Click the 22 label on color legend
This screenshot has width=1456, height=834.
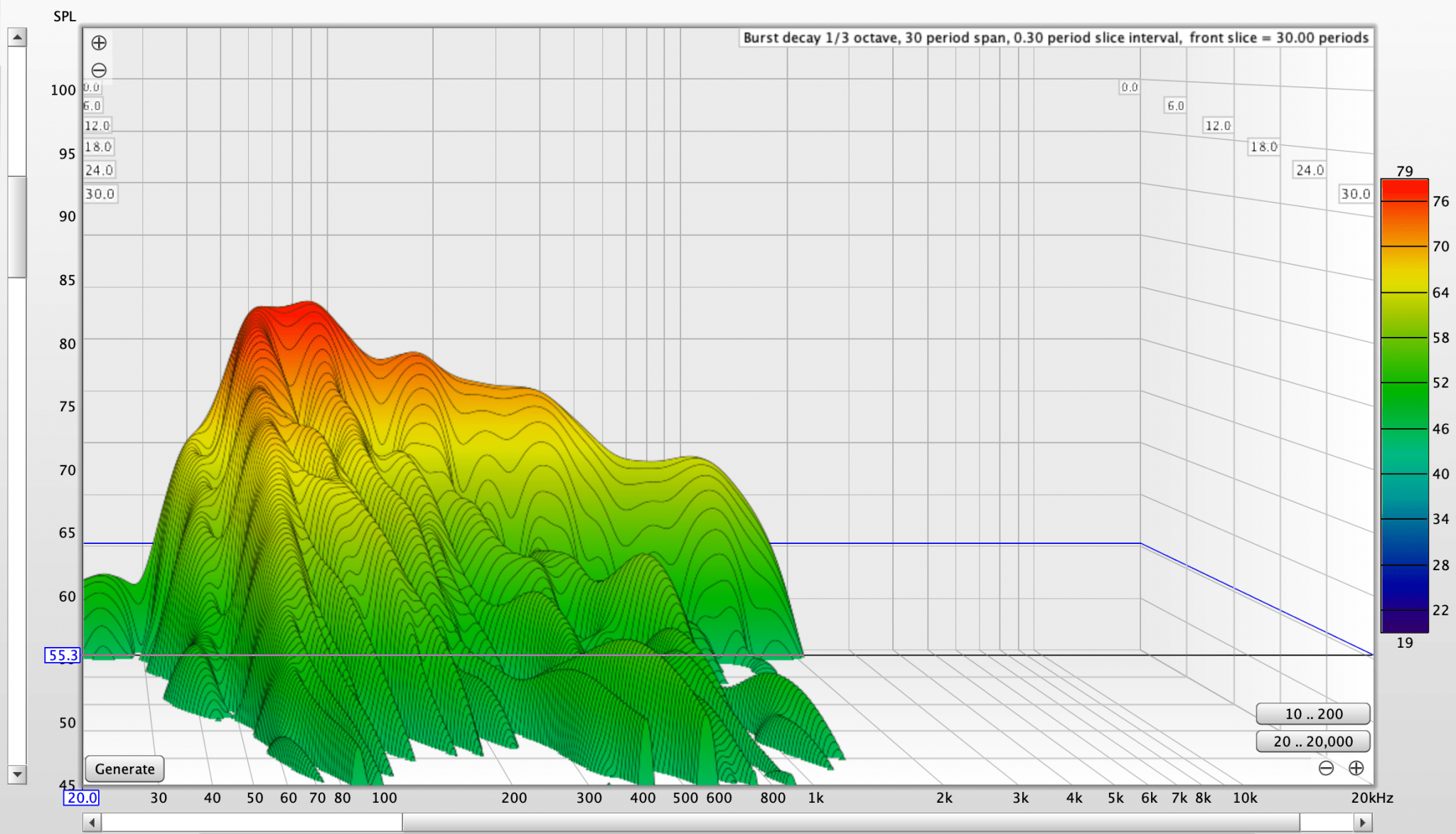click(x=1440, y=610)
